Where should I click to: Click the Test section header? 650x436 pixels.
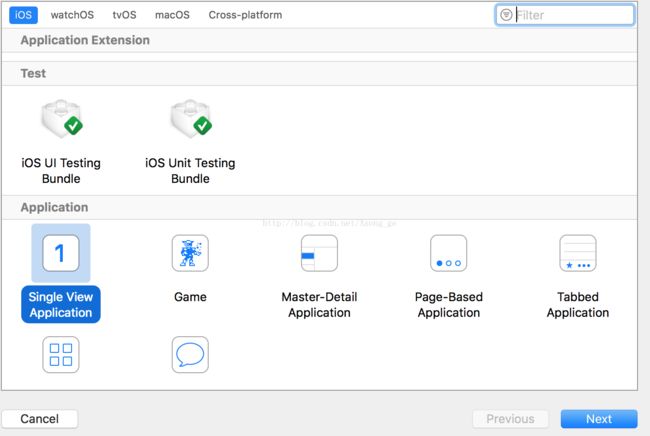point(33,73)
